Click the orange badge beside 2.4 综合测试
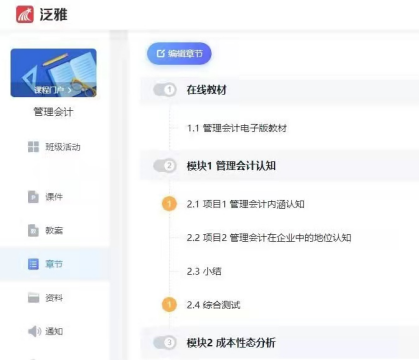Screen dimensions: 420x361 (169, 304)
